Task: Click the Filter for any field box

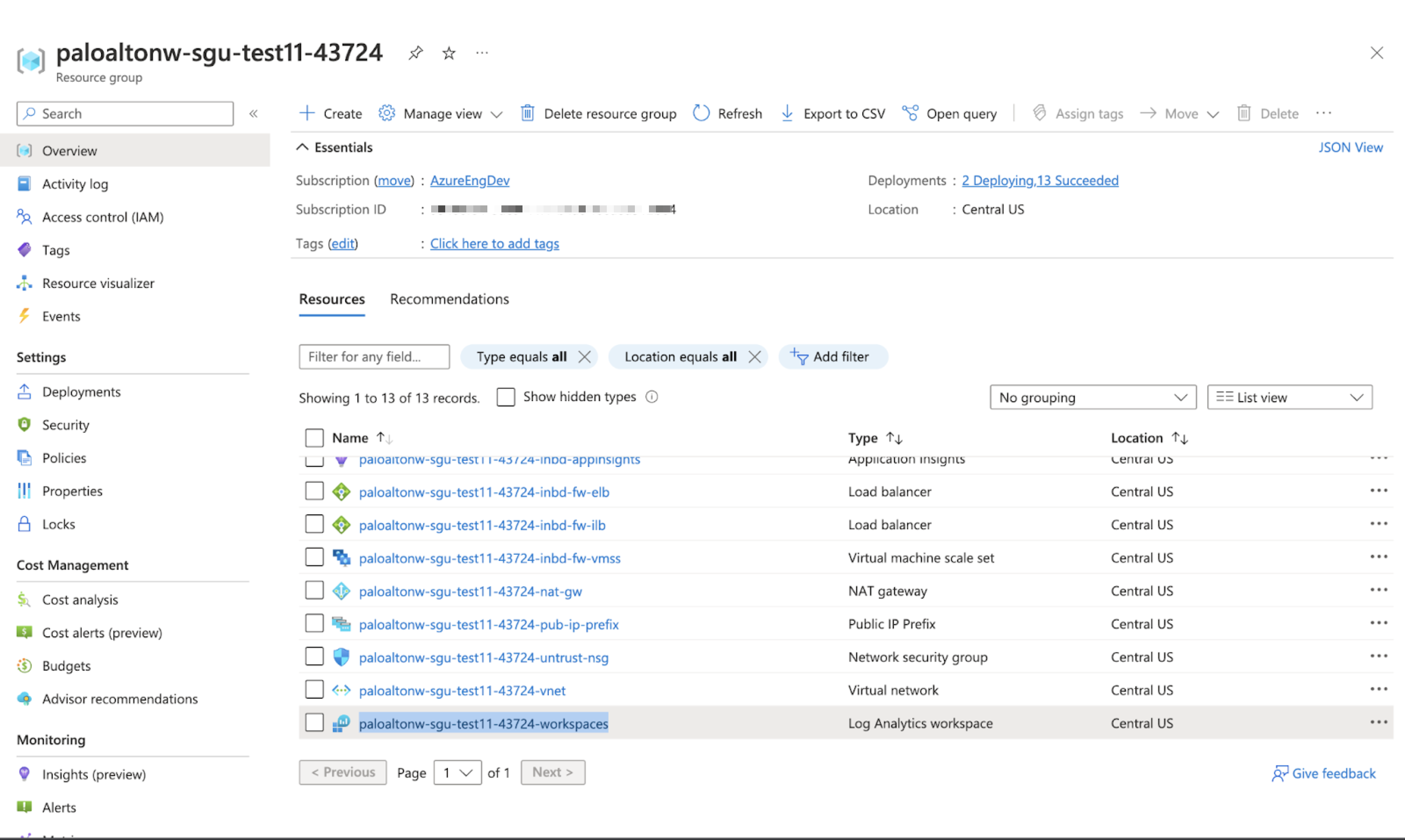Action: [x=374, y=357]
